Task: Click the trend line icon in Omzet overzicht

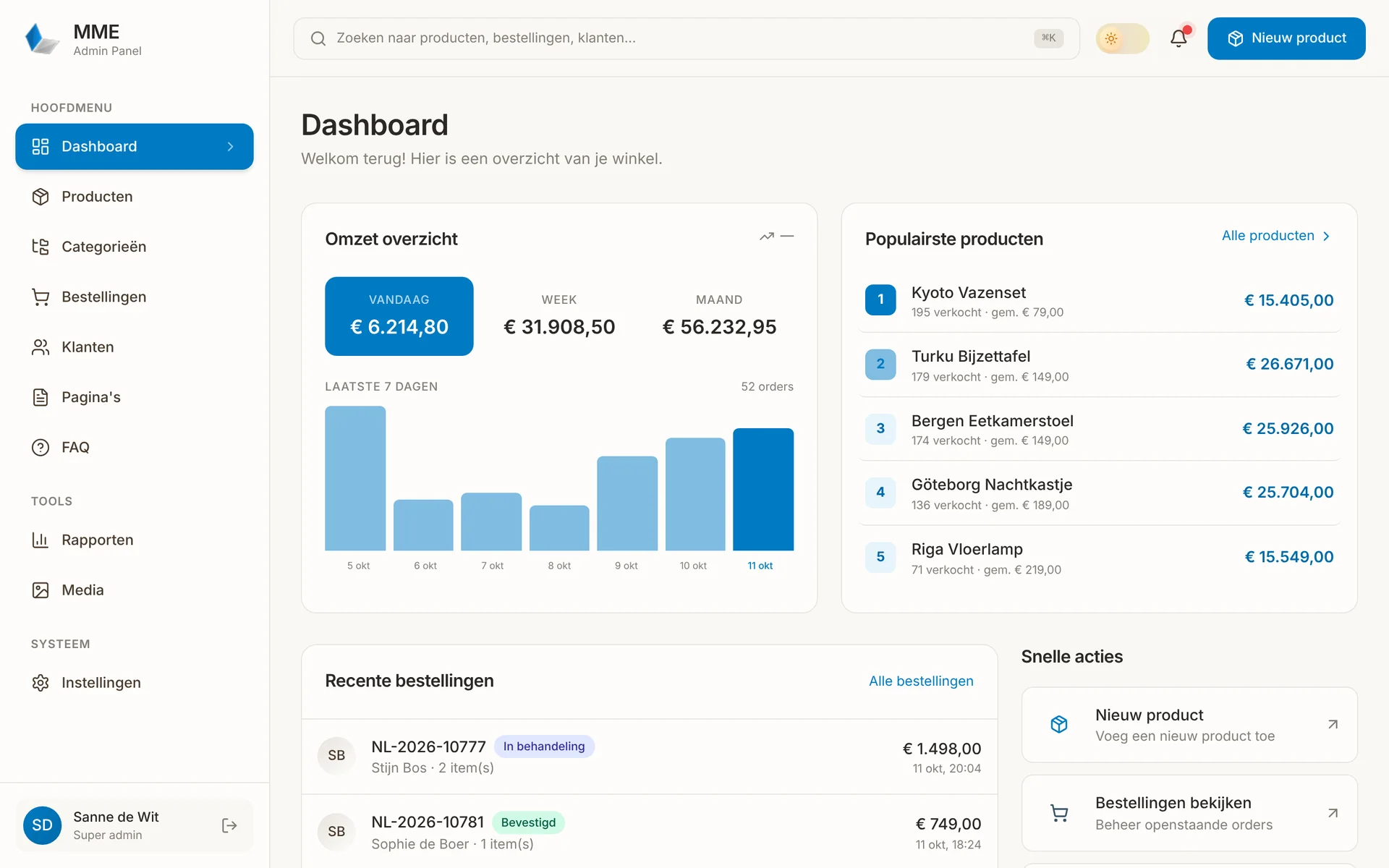Action: (767, 237)
